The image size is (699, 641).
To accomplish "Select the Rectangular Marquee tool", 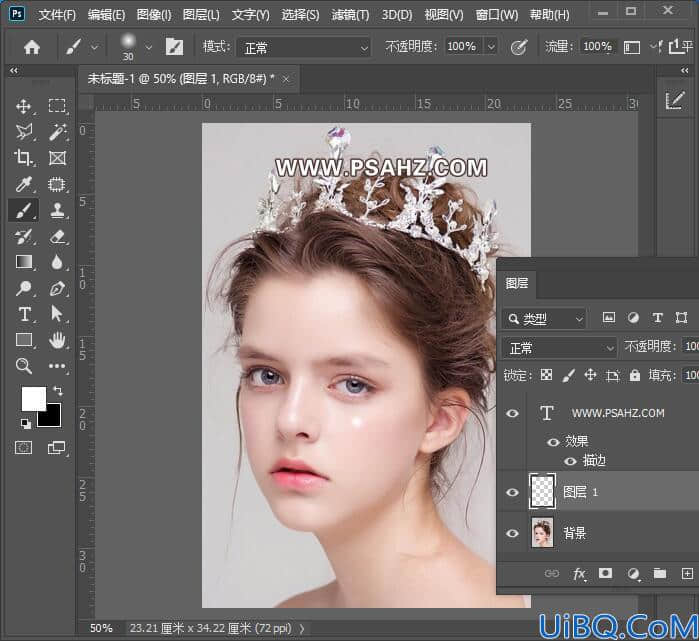I will click(x=57, y=106).
